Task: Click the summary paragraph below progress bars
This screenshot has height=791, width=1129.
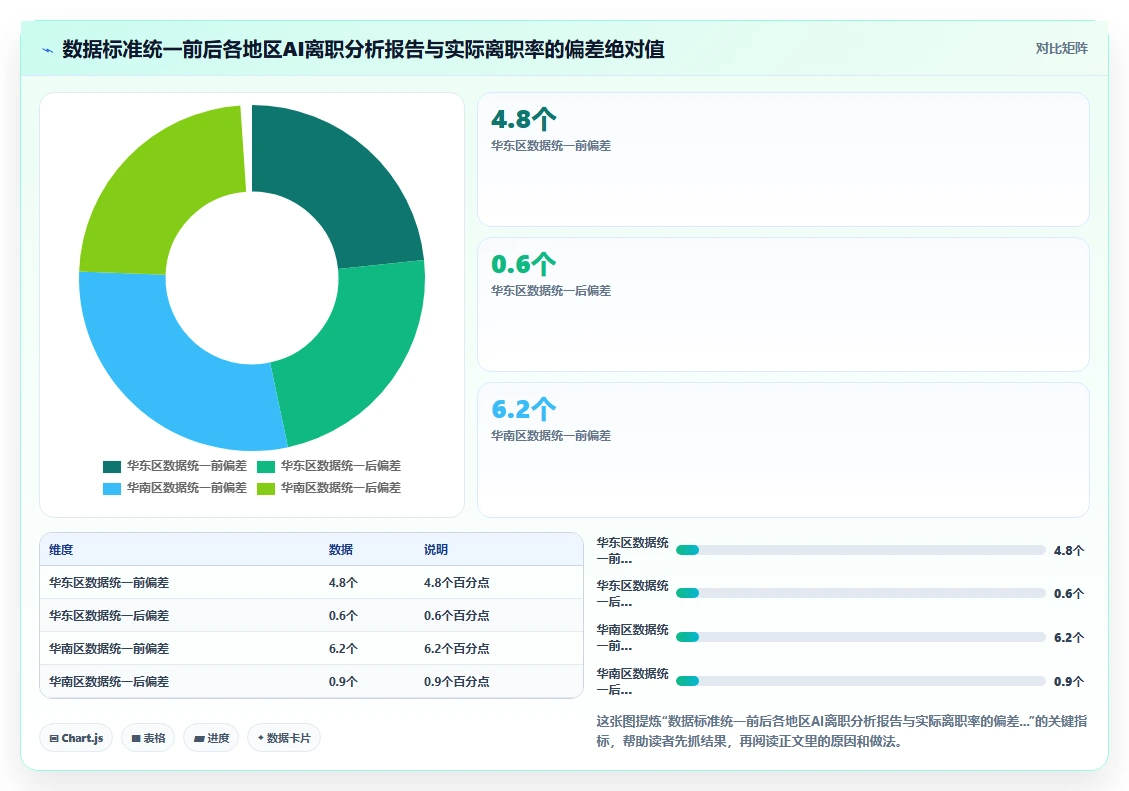Action: tap(842, 731)
